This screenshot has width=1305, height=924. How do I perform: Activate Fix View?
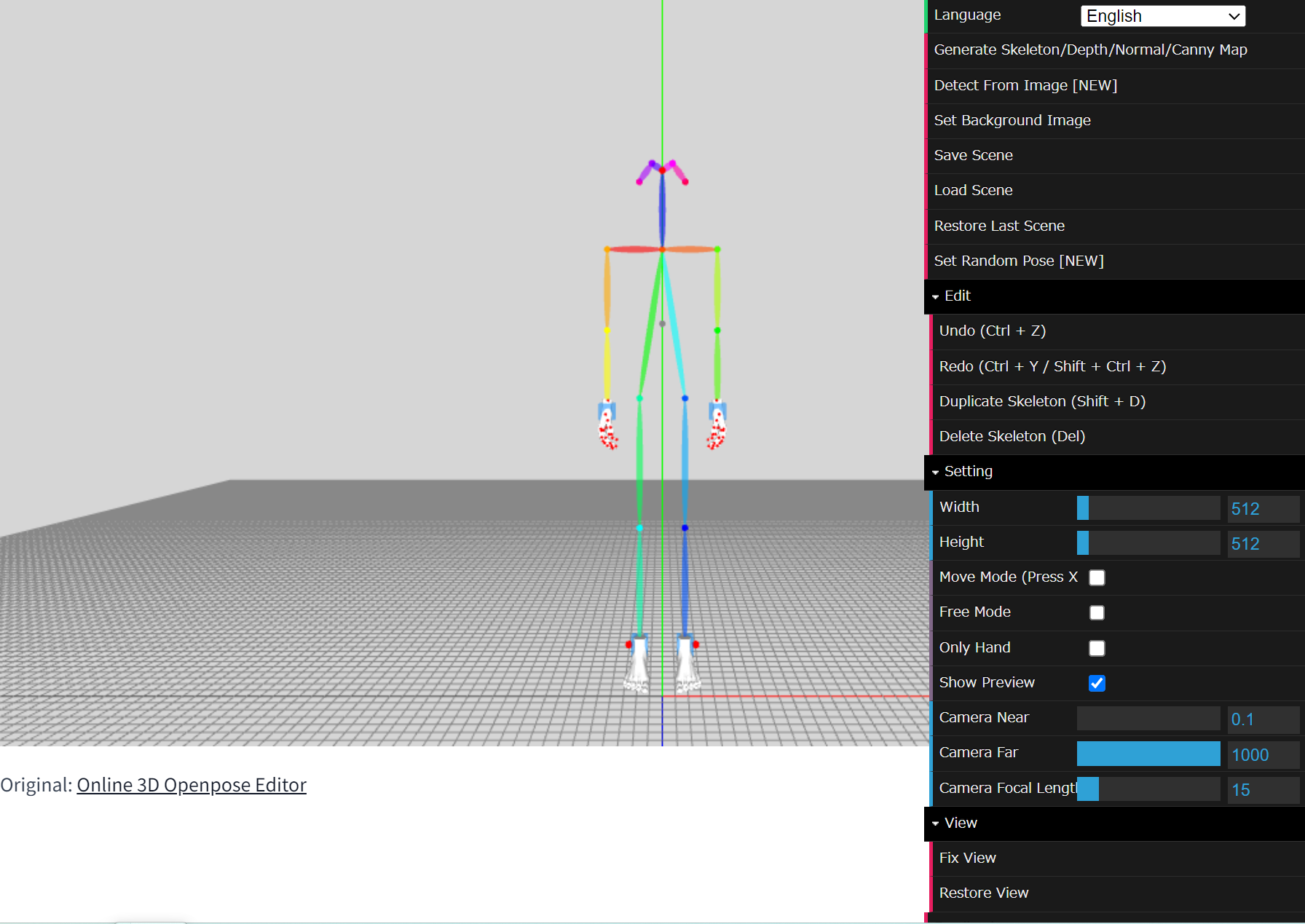coord(967,858)
